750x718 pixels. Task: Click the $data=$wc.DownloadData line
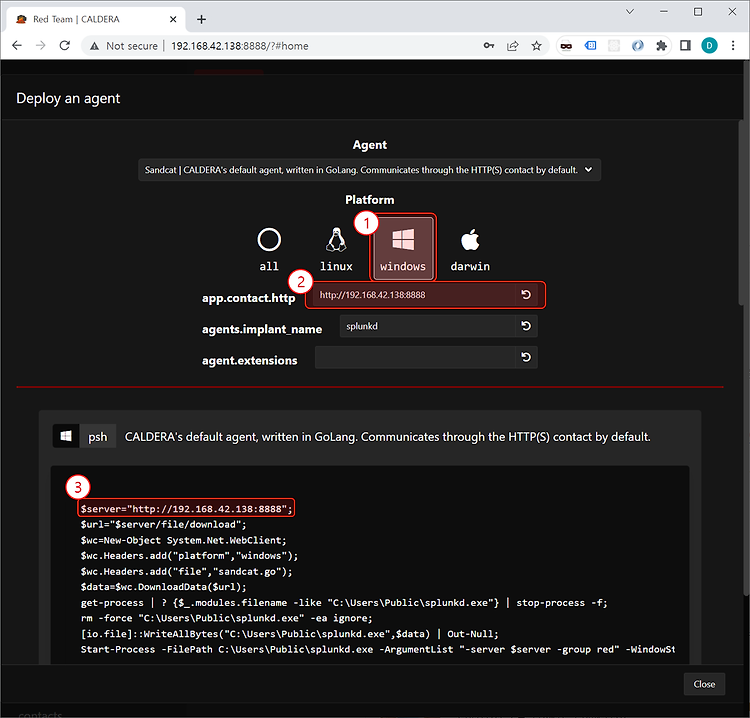click(163, 586)
